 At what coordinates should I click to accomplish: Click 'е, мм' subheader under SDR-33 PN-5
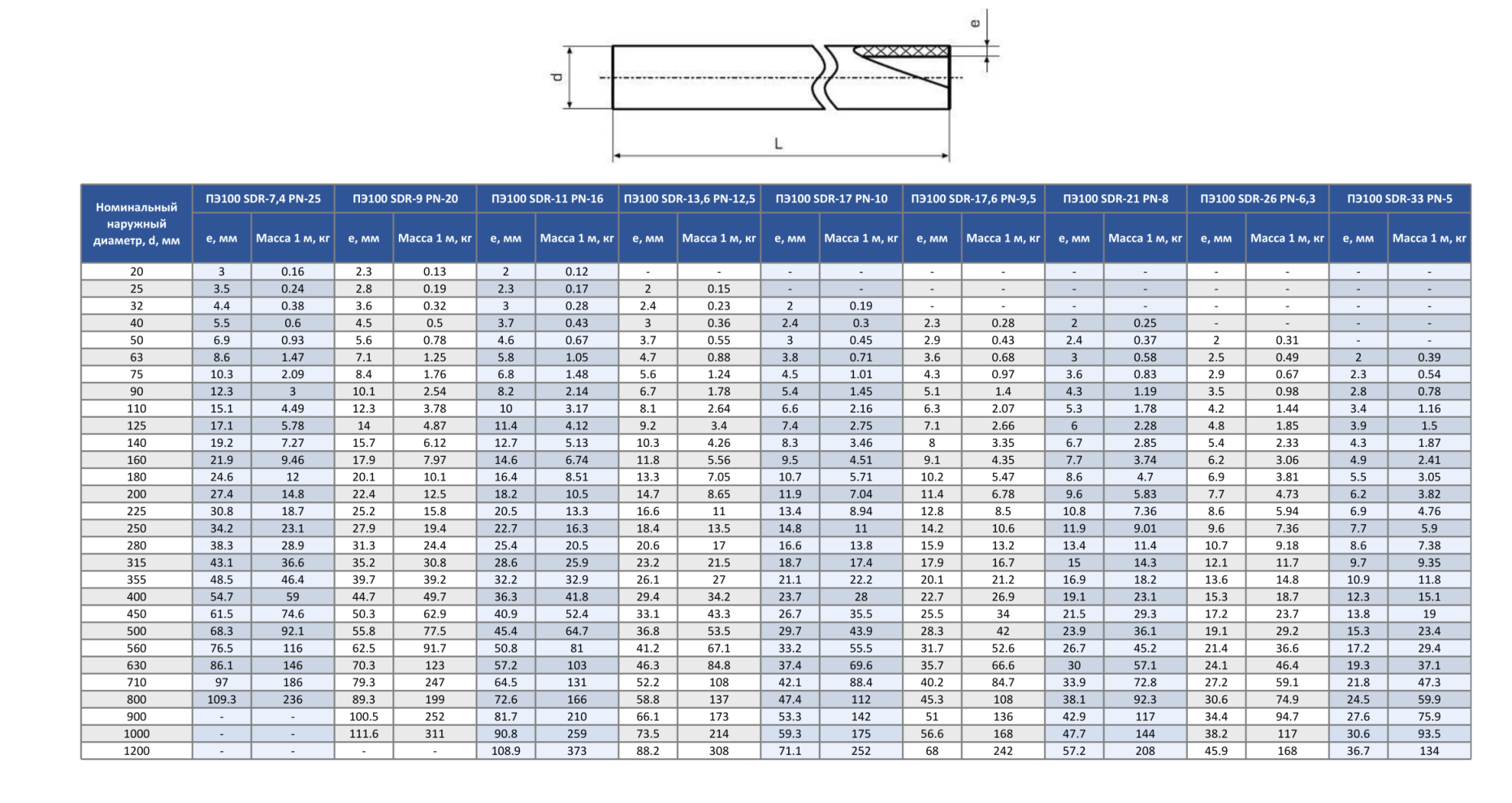pos(1358,238)
